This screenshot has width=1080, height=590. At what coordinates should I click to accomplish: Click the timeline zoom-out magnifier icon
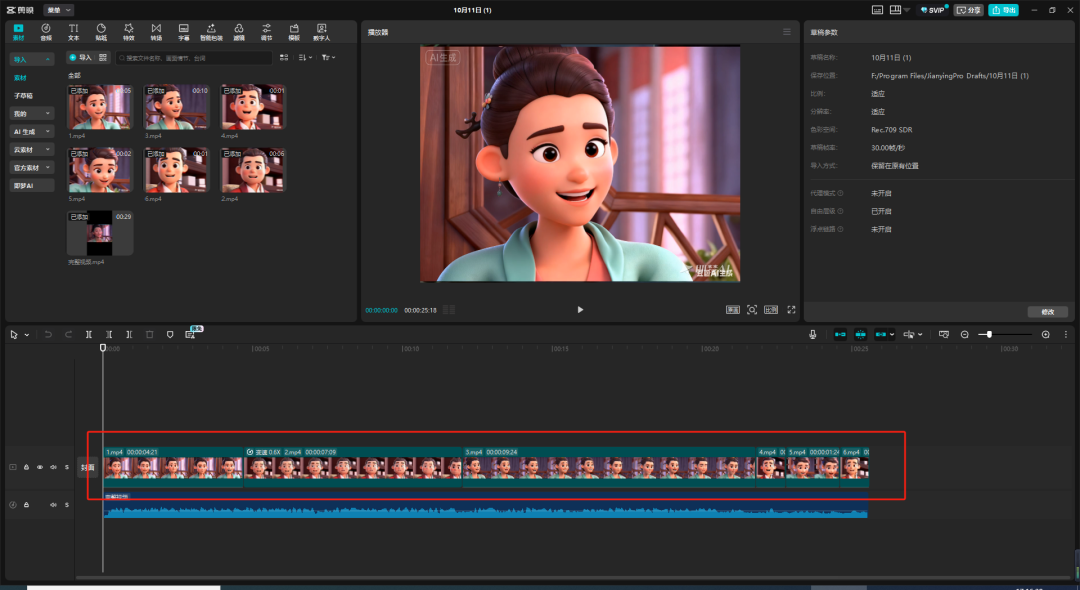(964, 334)
